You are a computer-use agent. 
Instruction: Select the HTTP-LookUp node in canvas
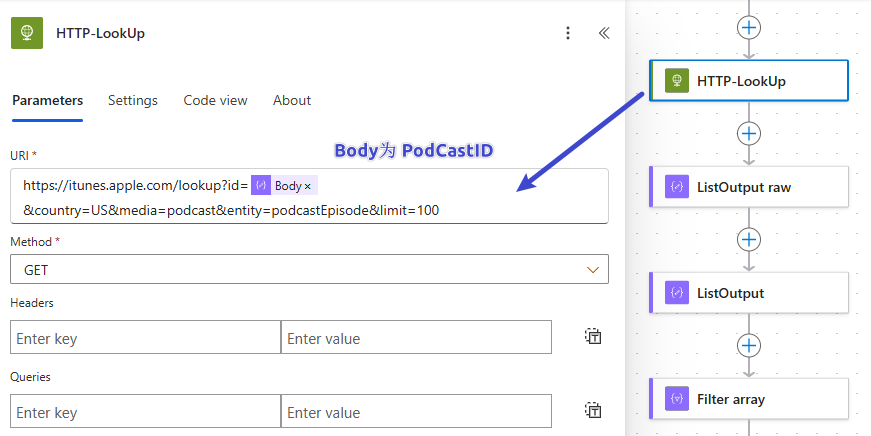pyautogui.click(x=749, y=81)
